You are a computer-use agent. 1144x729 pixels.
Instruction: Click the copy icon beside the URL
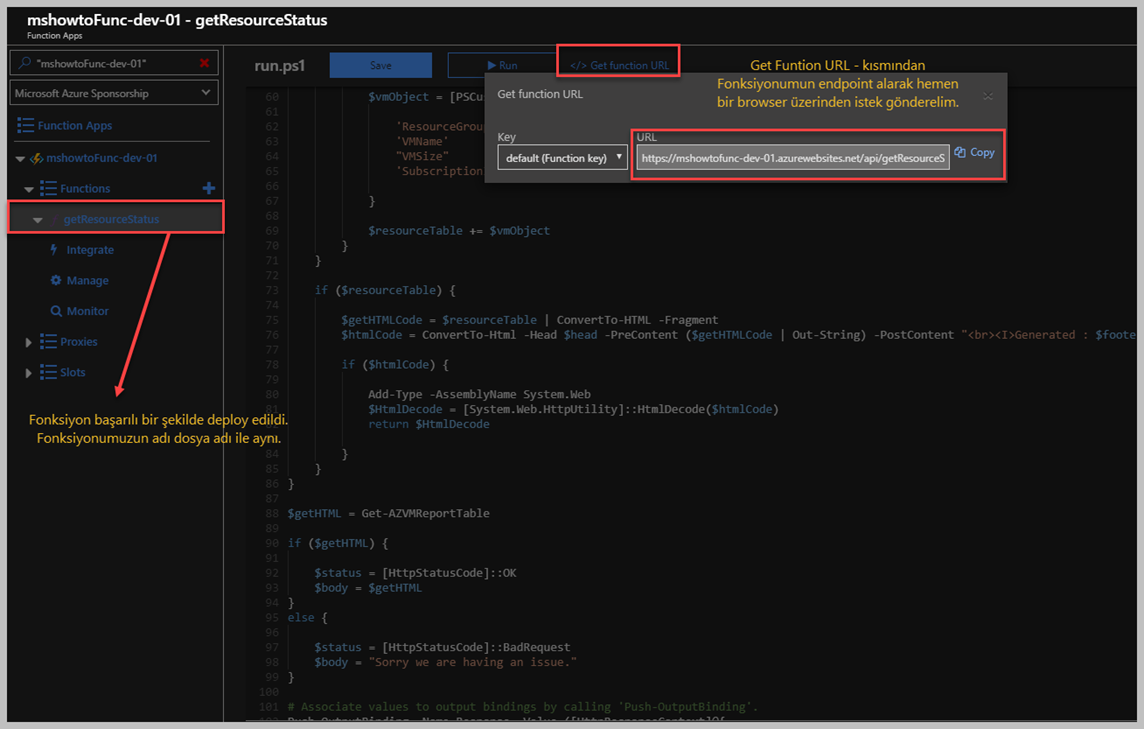(x=960, y=153)
